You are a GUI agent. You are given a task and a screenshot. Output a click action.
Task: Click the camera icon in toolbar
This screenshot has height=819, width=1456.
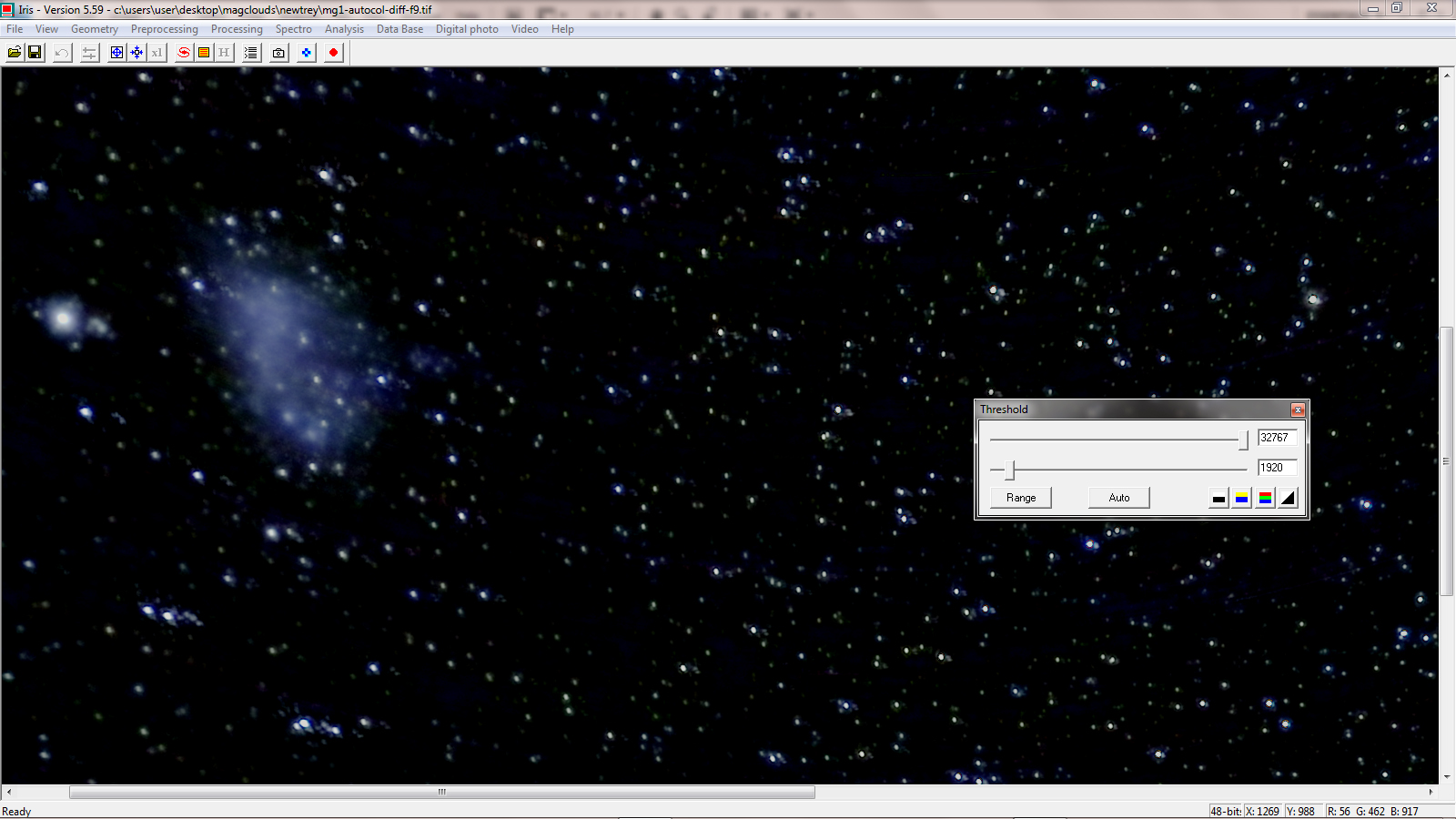pos(278,53)
